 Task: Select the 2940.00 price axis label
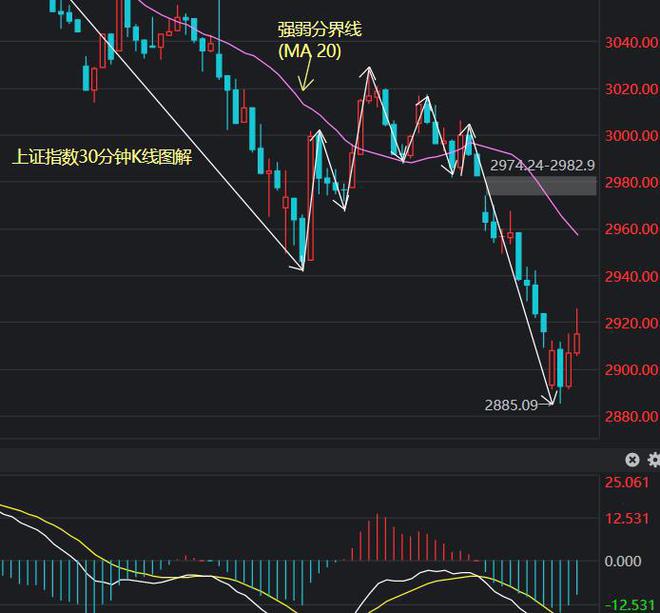point(631,277)
